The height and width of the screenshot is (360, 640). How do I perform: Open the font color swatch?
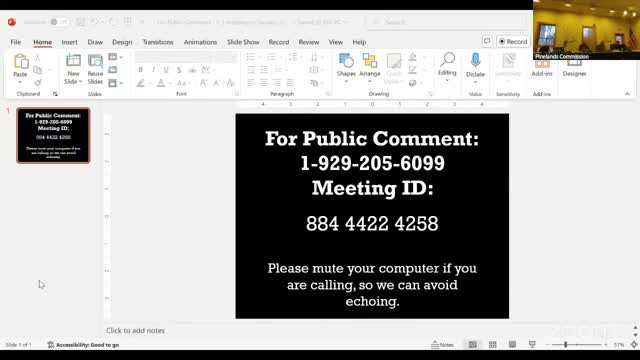(161, 83)
